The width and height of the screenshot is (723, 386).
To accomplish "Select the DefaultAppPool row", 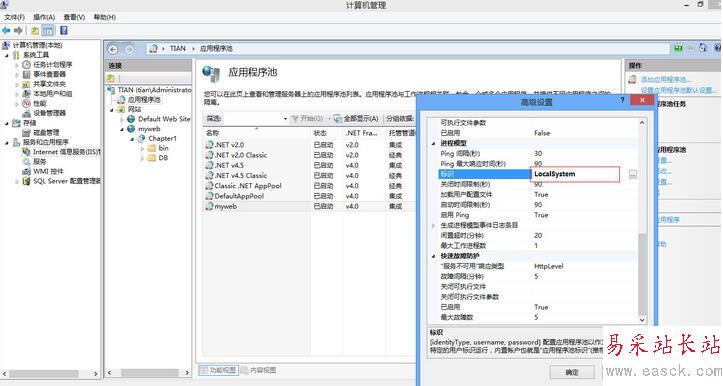I will 309,196.
